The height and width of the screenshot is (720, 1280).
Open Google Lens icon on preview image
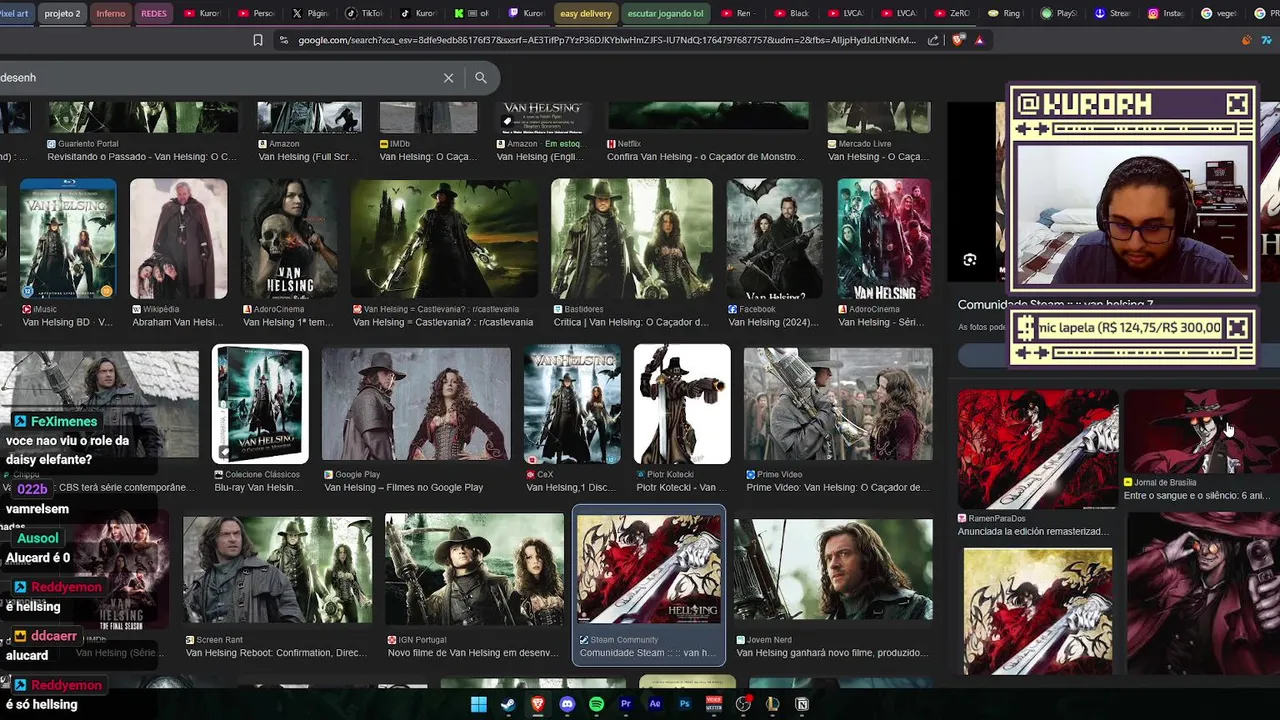[x=969, y=260]
